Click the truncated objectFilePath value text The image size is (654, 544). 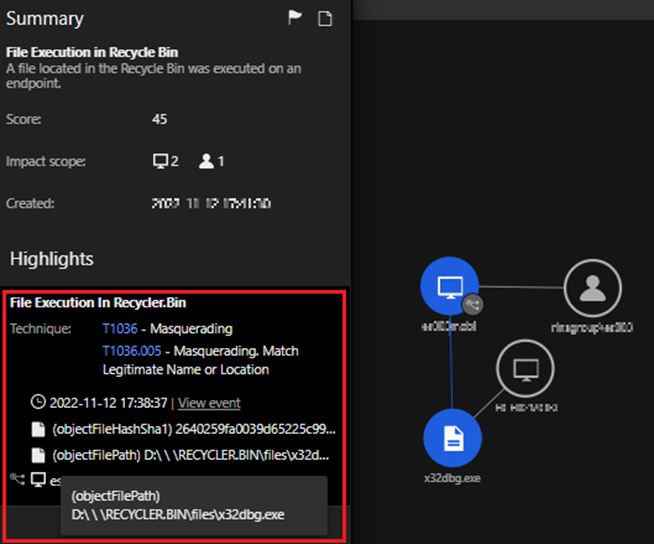(193, 455)
